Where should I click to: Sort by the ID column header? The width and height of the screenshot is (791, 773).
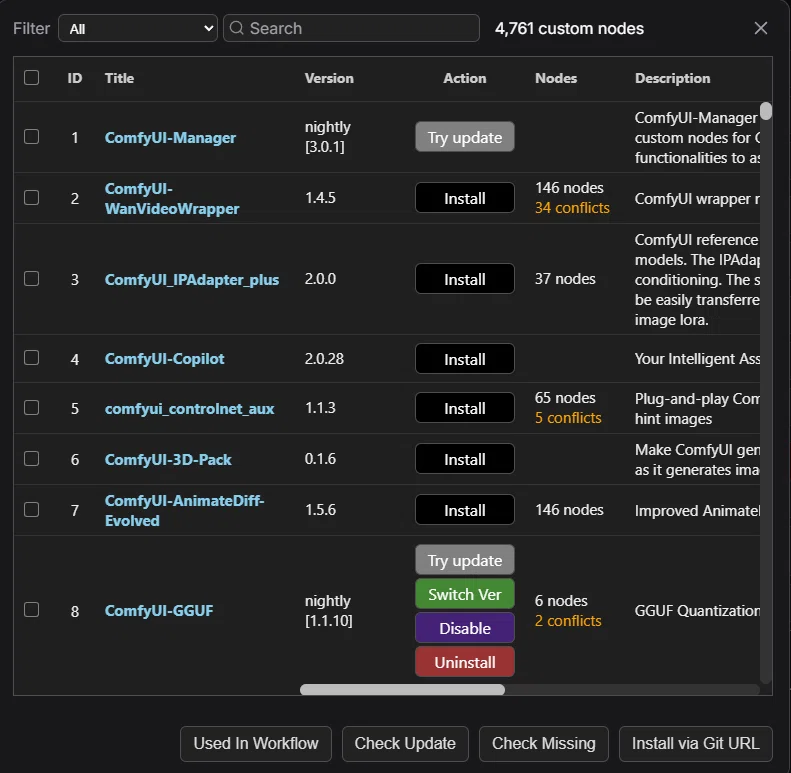tap(75, 78)
